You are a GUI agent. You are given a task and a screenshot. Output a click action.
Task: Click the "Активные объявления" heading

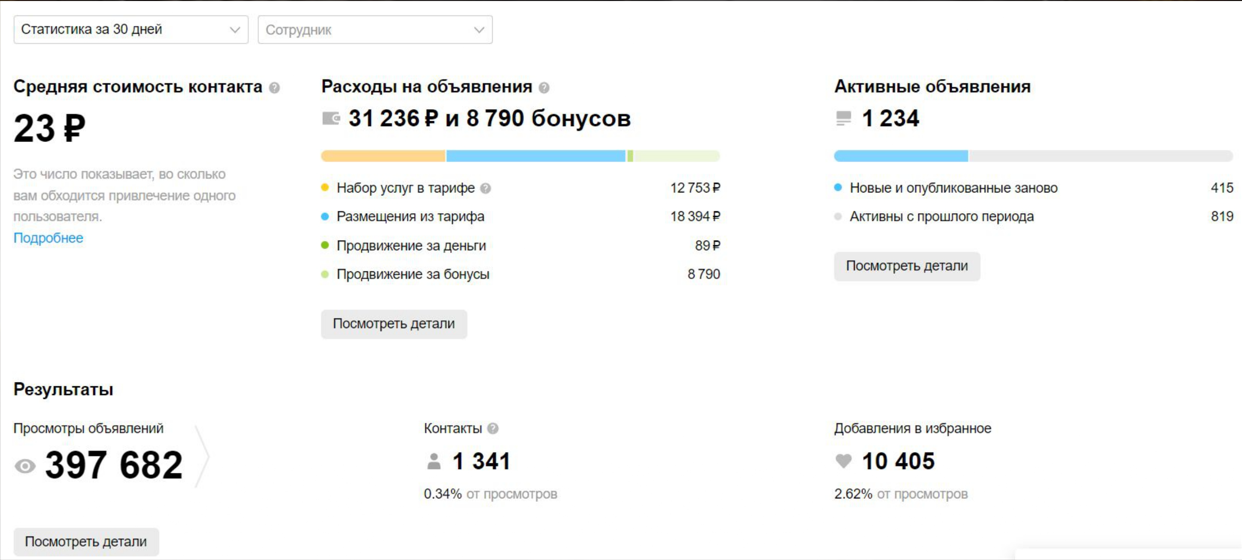(932, 87)
